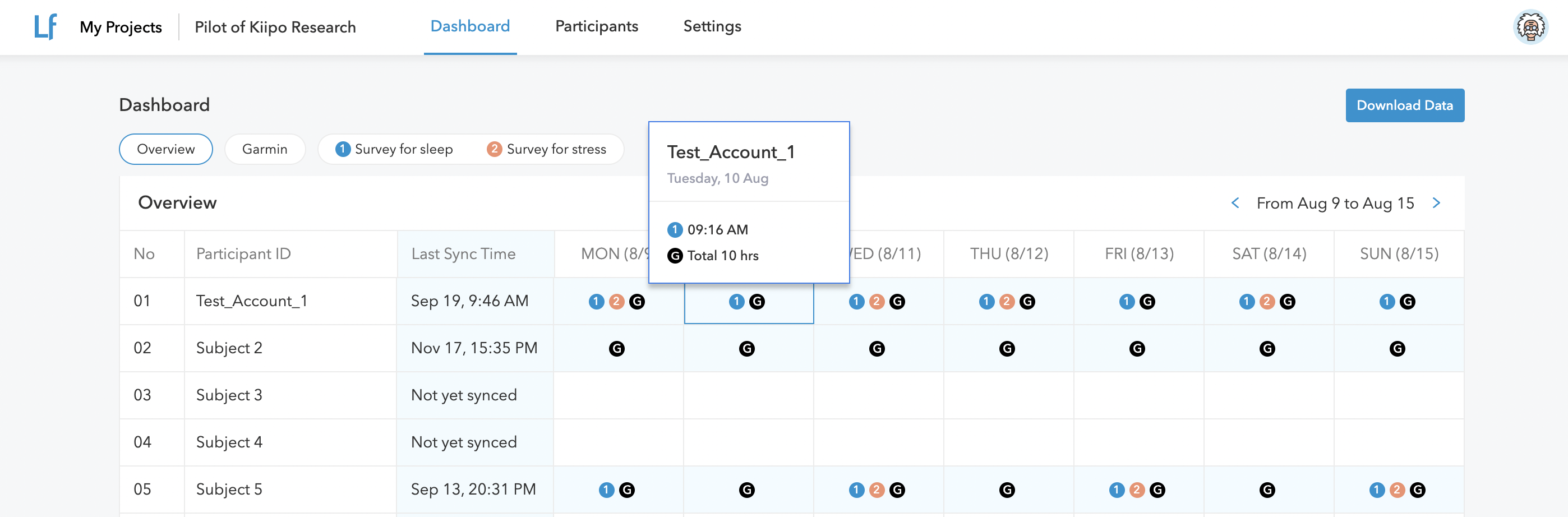Click Test_Account_1 Sunday Garmin badge

1407,302
